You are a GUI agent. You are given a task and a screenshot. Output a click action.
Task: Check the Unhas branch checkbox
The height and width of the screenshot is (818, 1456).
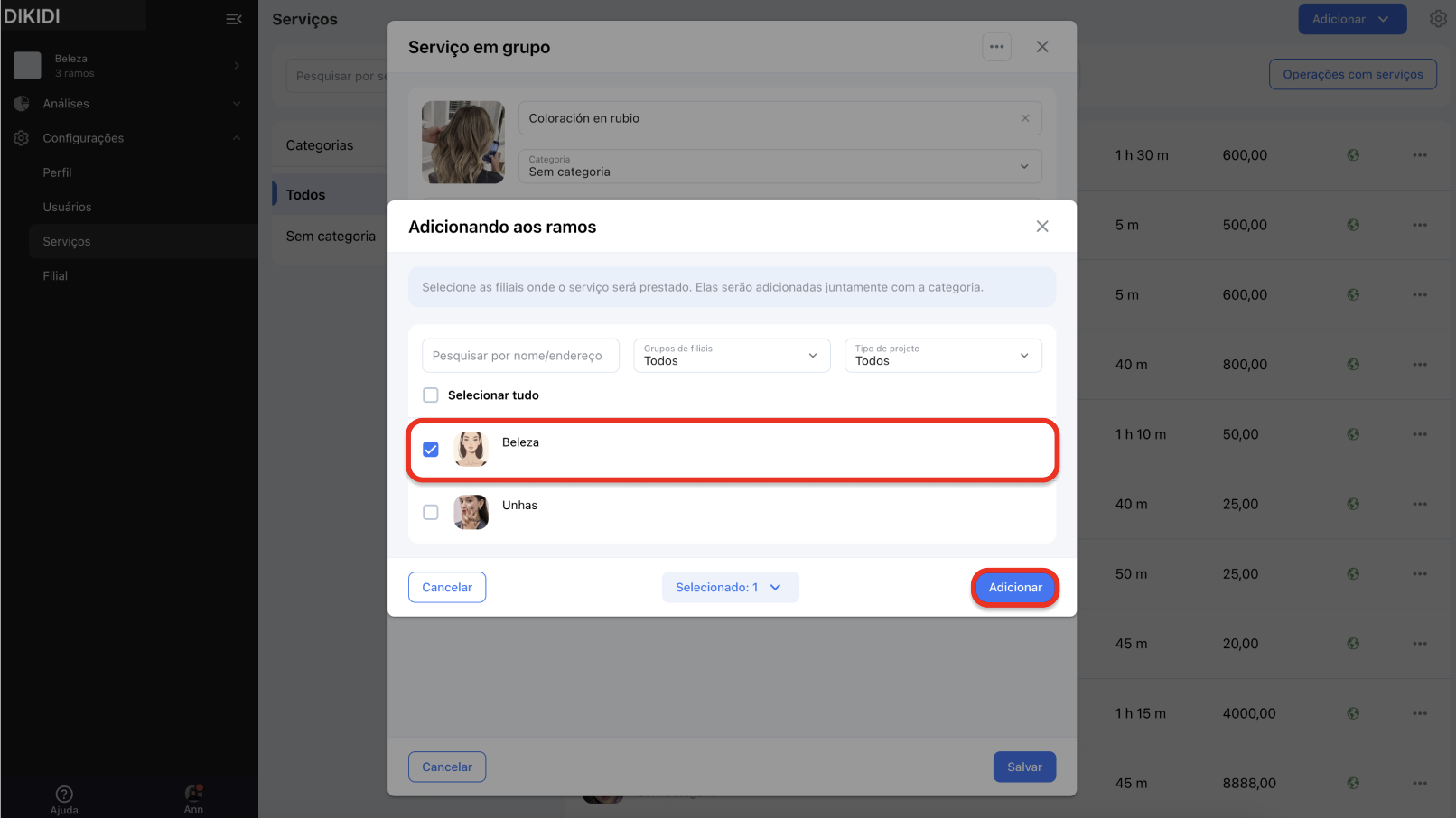431,512
